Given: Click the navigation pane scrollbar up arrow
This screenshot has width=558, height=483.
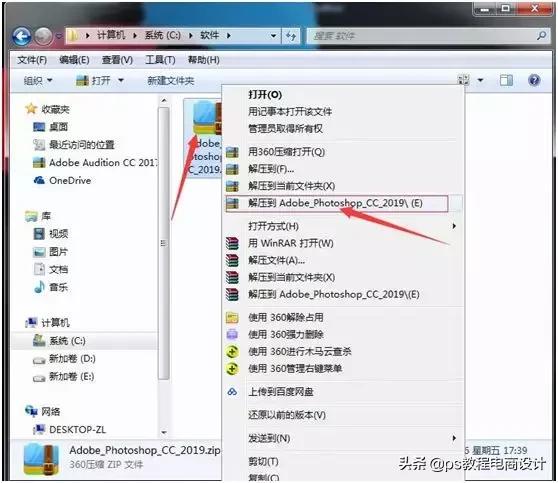Looking at the screenshot, I should pos(164,101).
